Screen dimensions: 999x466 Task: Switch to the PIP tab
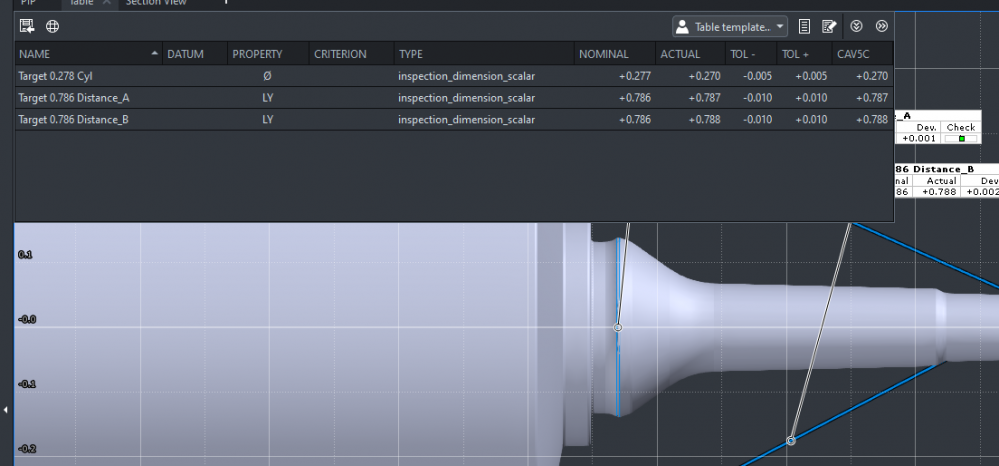pos(28,3)
